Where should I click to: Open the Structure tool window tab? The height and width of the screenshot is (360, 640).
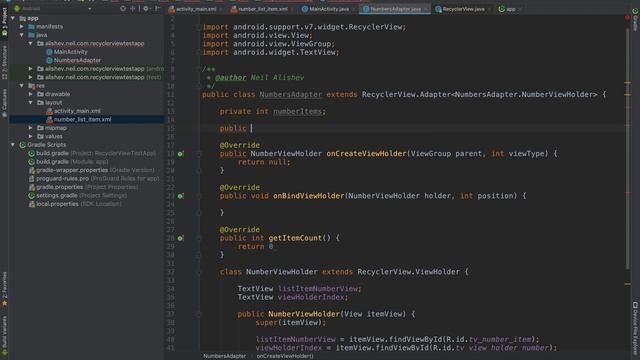4,62
